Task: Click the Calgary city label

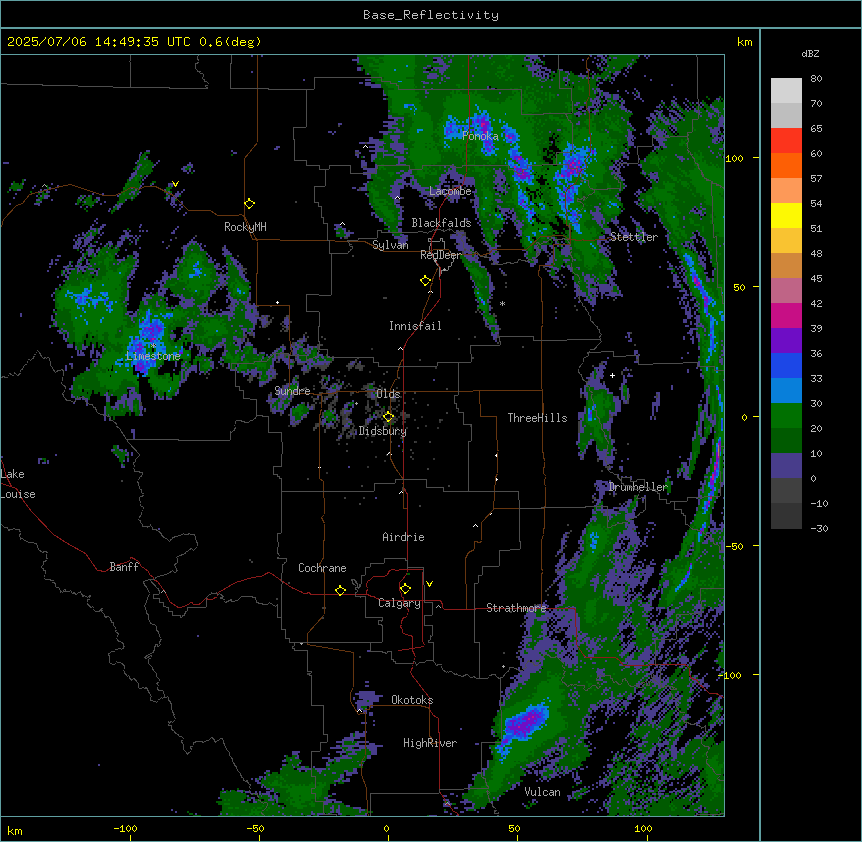Action: point(399,603)
